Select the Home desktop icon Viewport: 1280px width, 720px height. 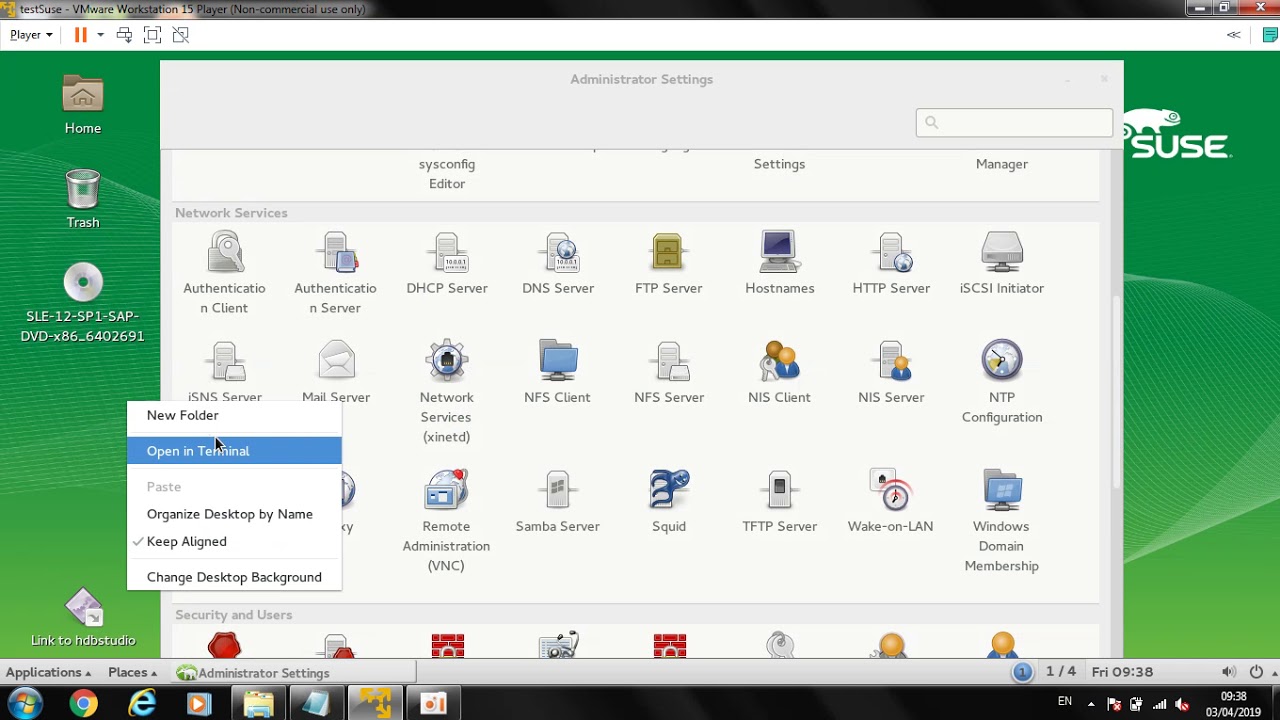click(x=83, y=106)
